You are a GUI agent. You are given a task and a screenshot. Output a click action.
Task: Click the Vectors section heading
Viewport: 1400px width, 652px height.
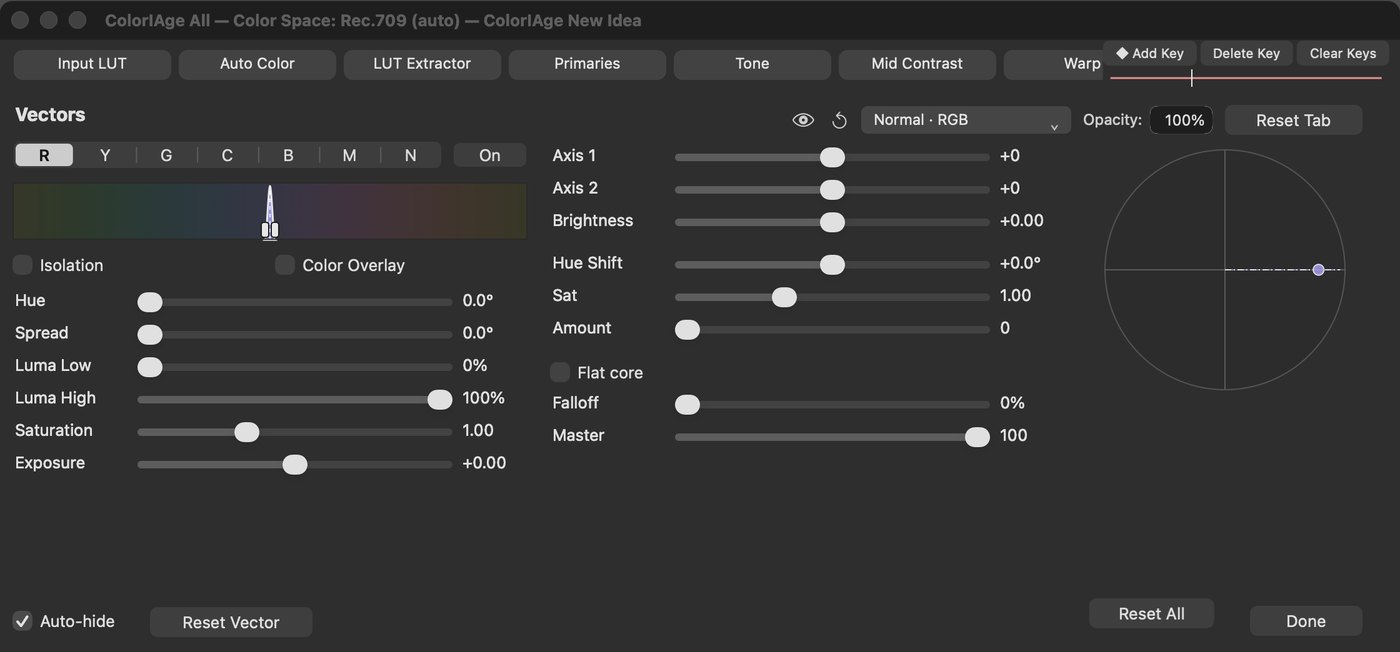(50, 115)
